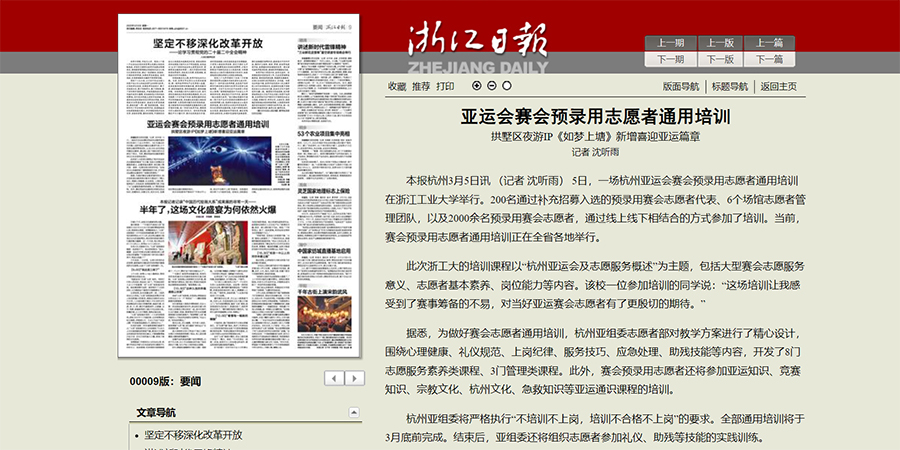Screen dimensions: 900x450
Task: Open article 坚定不移深化改革开放 in article list
Action: tap(193, 435)
